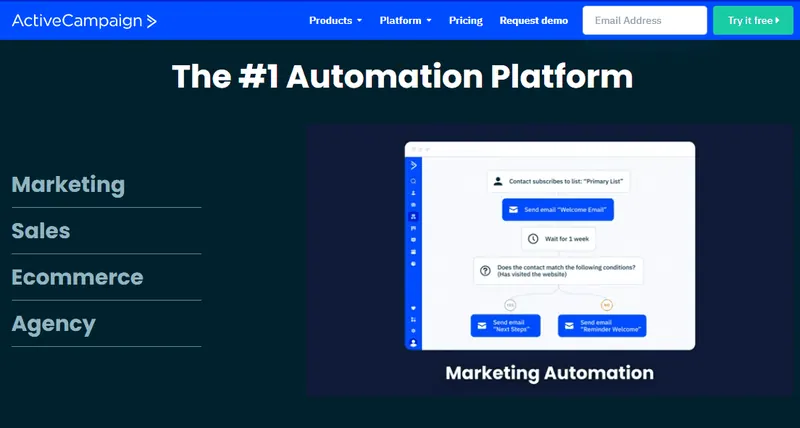
Task: Click 'The #1 Automation Platform' headline
Action: click(403, 77)
